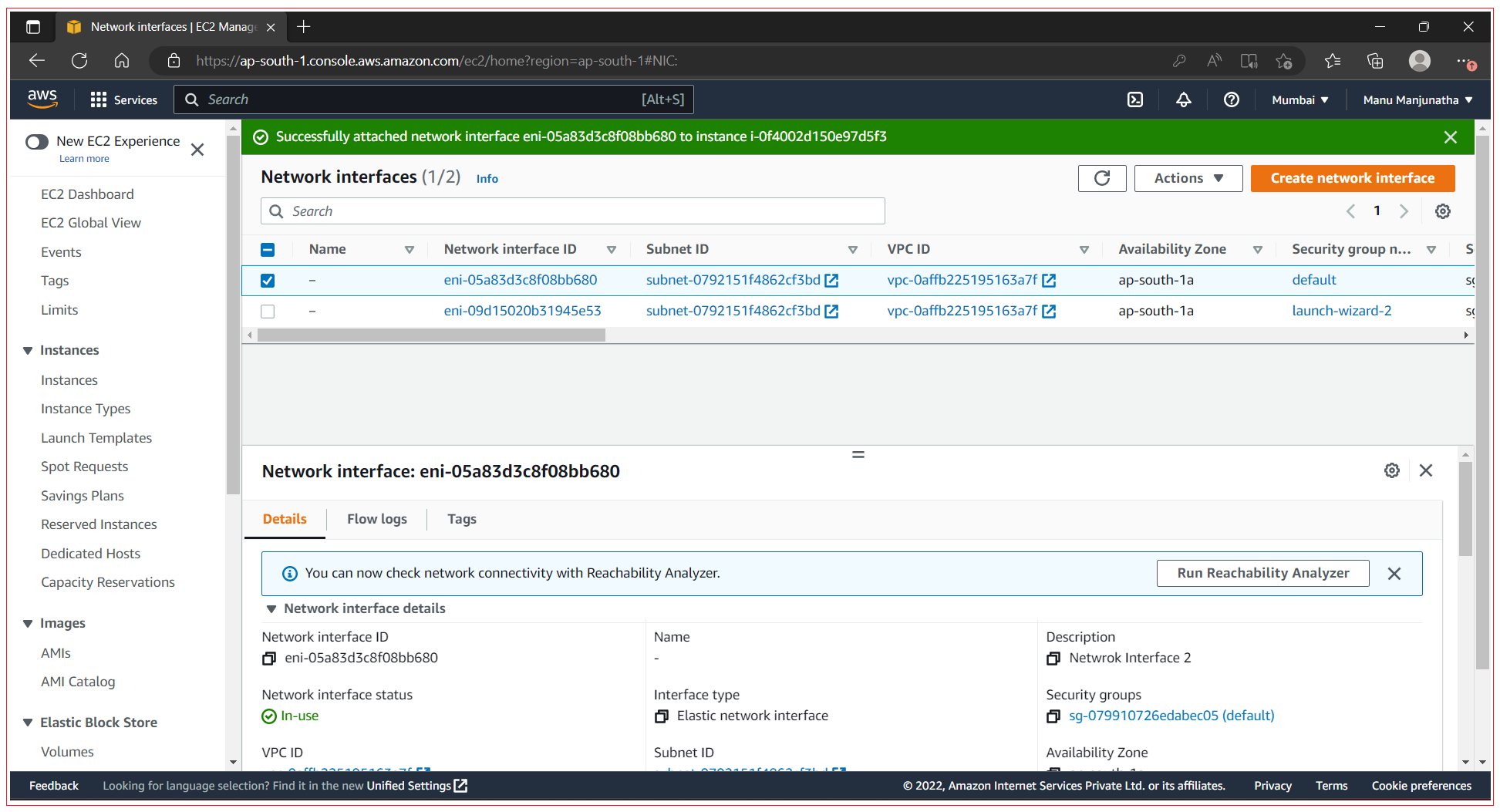Open EC2 Dashboard in sidebar
The image size is (1500, 812).
(x=88, y=194)
